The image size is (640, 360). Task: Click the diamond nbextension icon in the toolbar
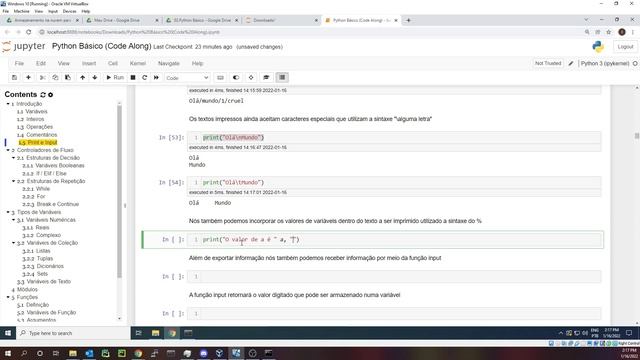pos(251,78)
